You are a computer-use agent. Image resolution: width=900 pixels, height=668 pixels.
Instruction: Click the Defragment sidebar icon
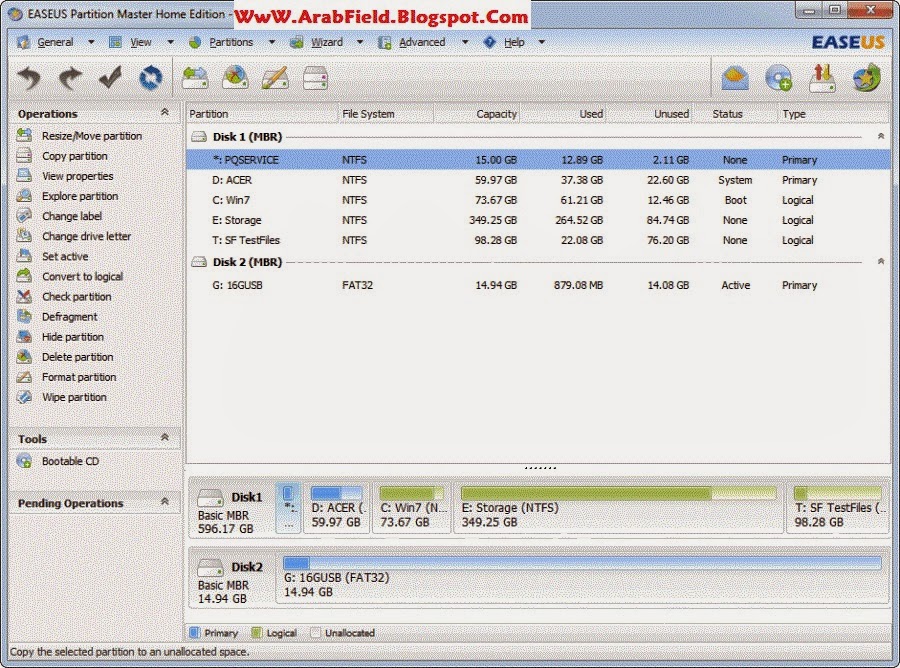pos(24,316)
